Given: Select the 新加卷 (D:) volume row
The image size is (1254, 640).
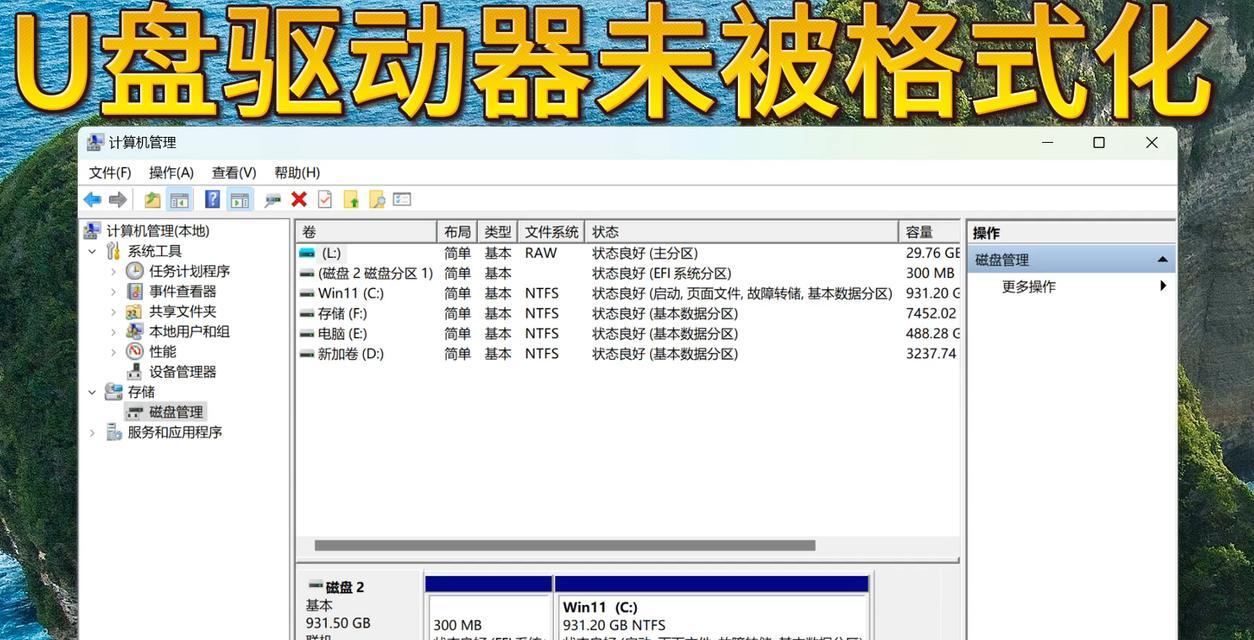Looking at the screenshot, I should [x=628, y=353].
